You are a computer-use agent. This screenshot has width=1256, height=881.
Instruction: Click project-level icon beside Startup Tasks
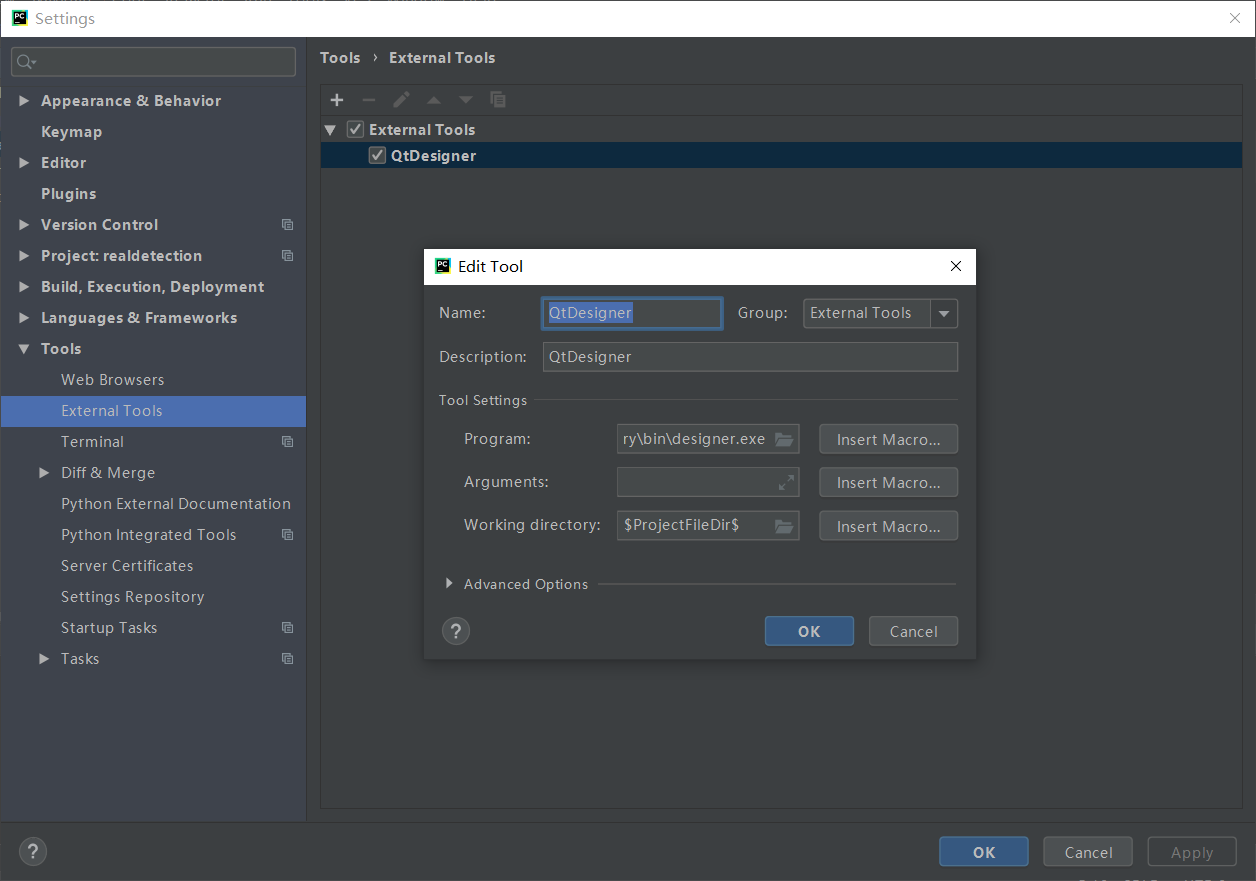click(x=288, y=628)
